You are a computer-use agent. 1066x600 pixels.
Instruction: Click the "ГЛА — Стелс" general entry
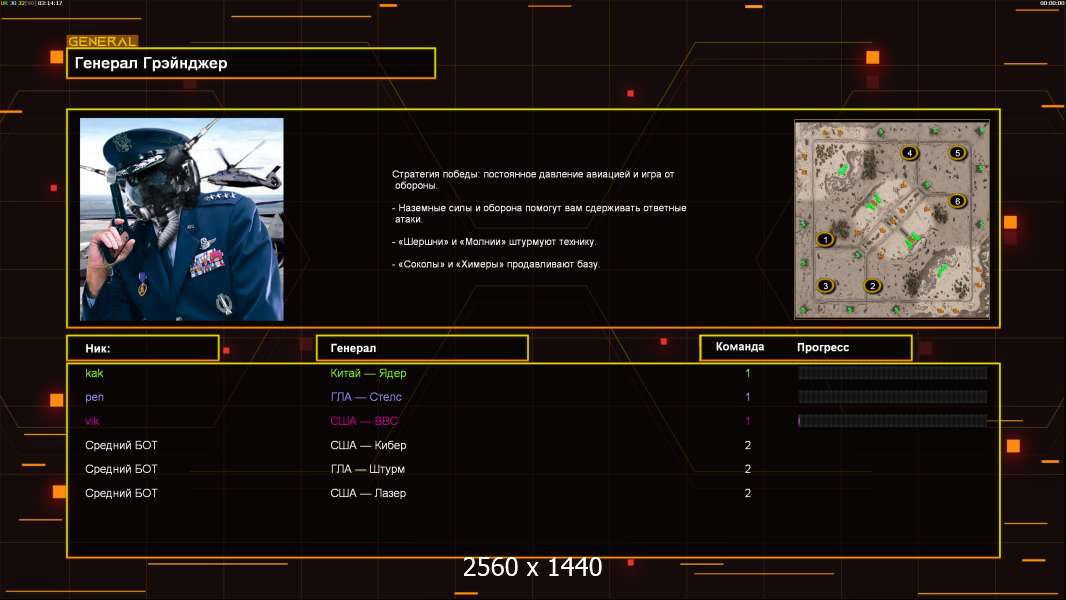click(366, 397)
